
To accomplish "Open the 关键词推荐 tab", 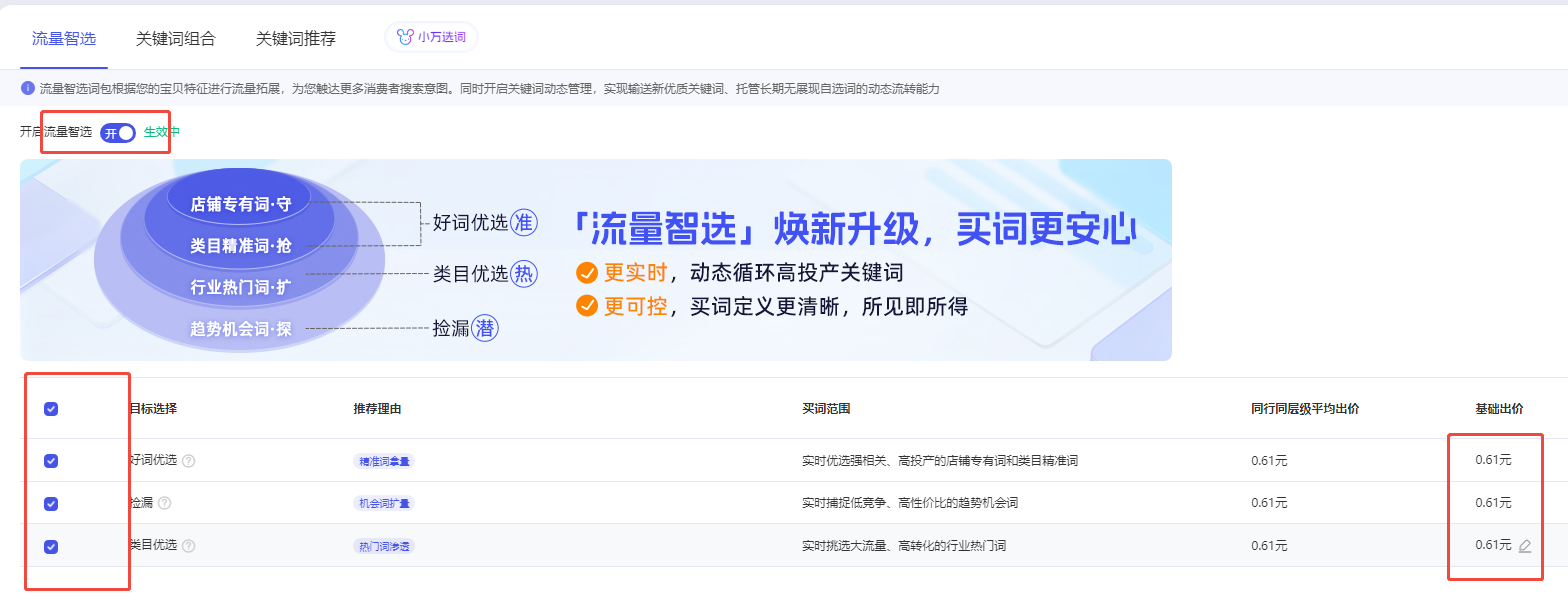I will click(x=296, y=39).
